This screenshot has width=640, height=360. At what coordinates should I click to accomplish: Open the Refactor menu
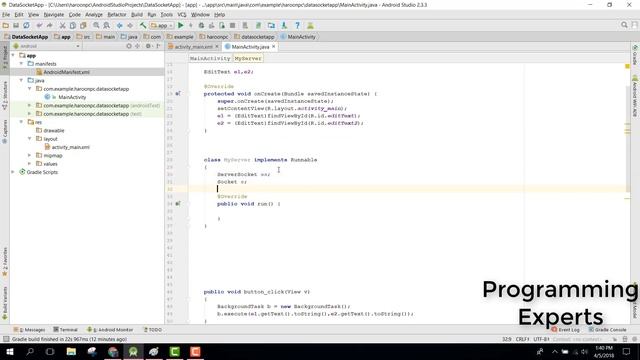[x=117, y=15]
